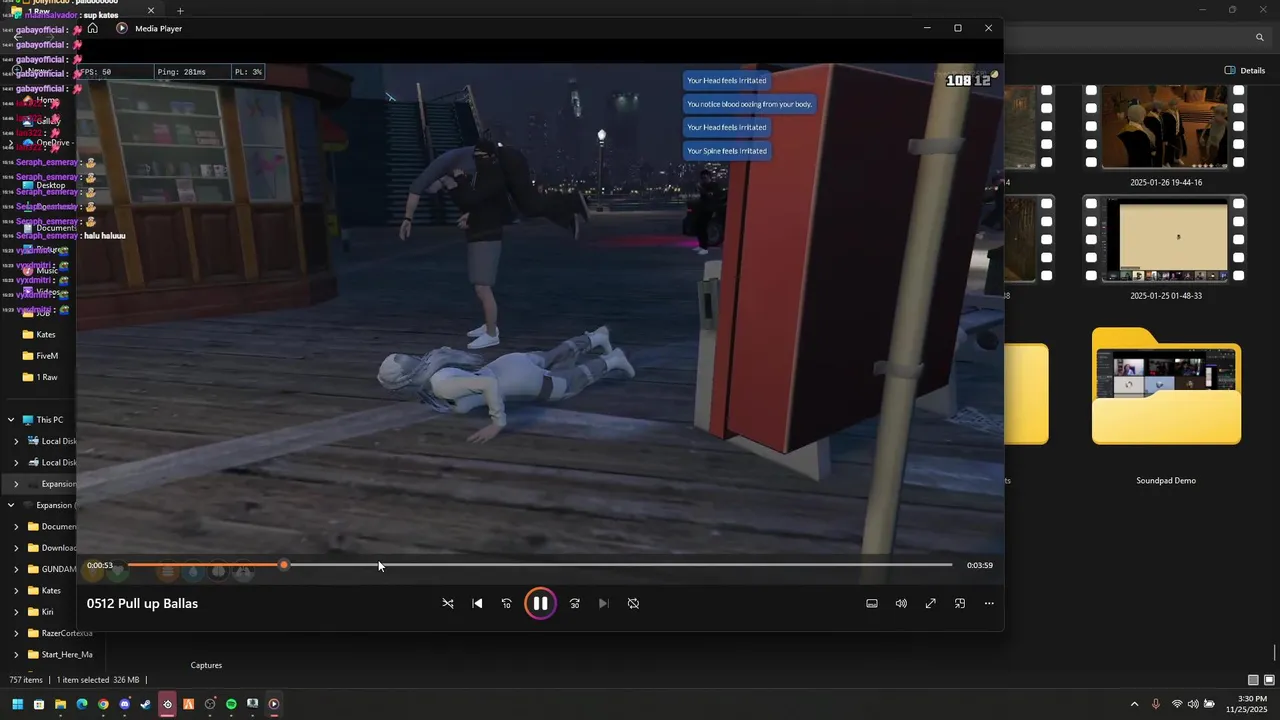Viewport: 1280px width, 720px height.
Task: Expand the This PC tree node
Action: click(11, 420)
